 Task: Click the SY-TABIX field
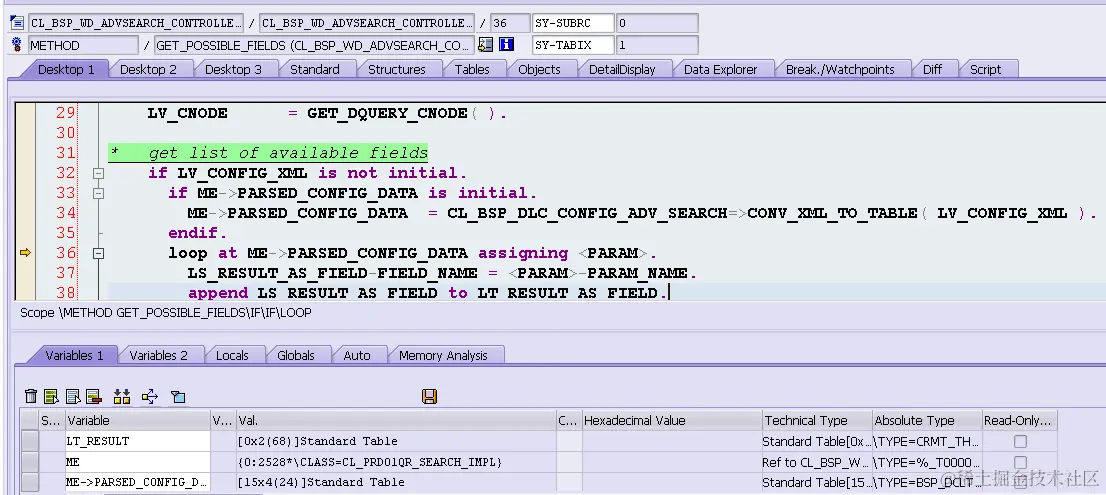pyautogui.click(x=573, y=45)
